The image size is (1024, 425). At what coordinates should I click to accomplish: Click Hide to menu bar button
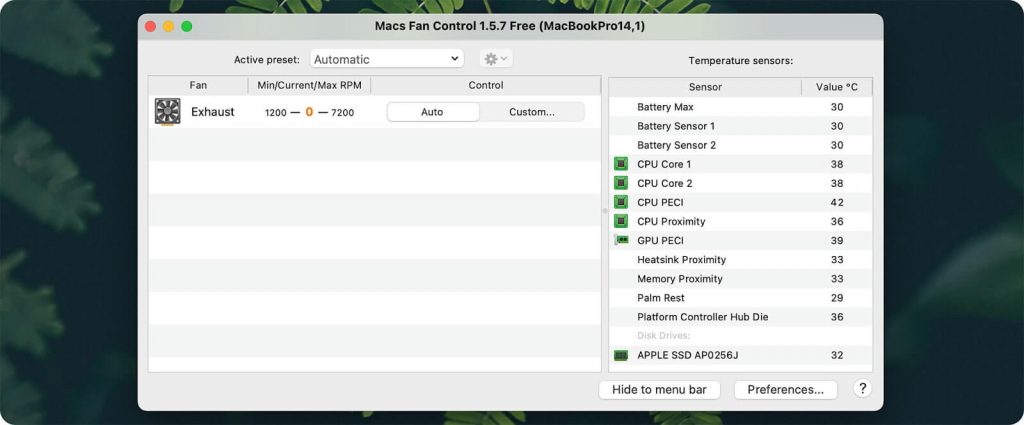click(x=659, y=390)
